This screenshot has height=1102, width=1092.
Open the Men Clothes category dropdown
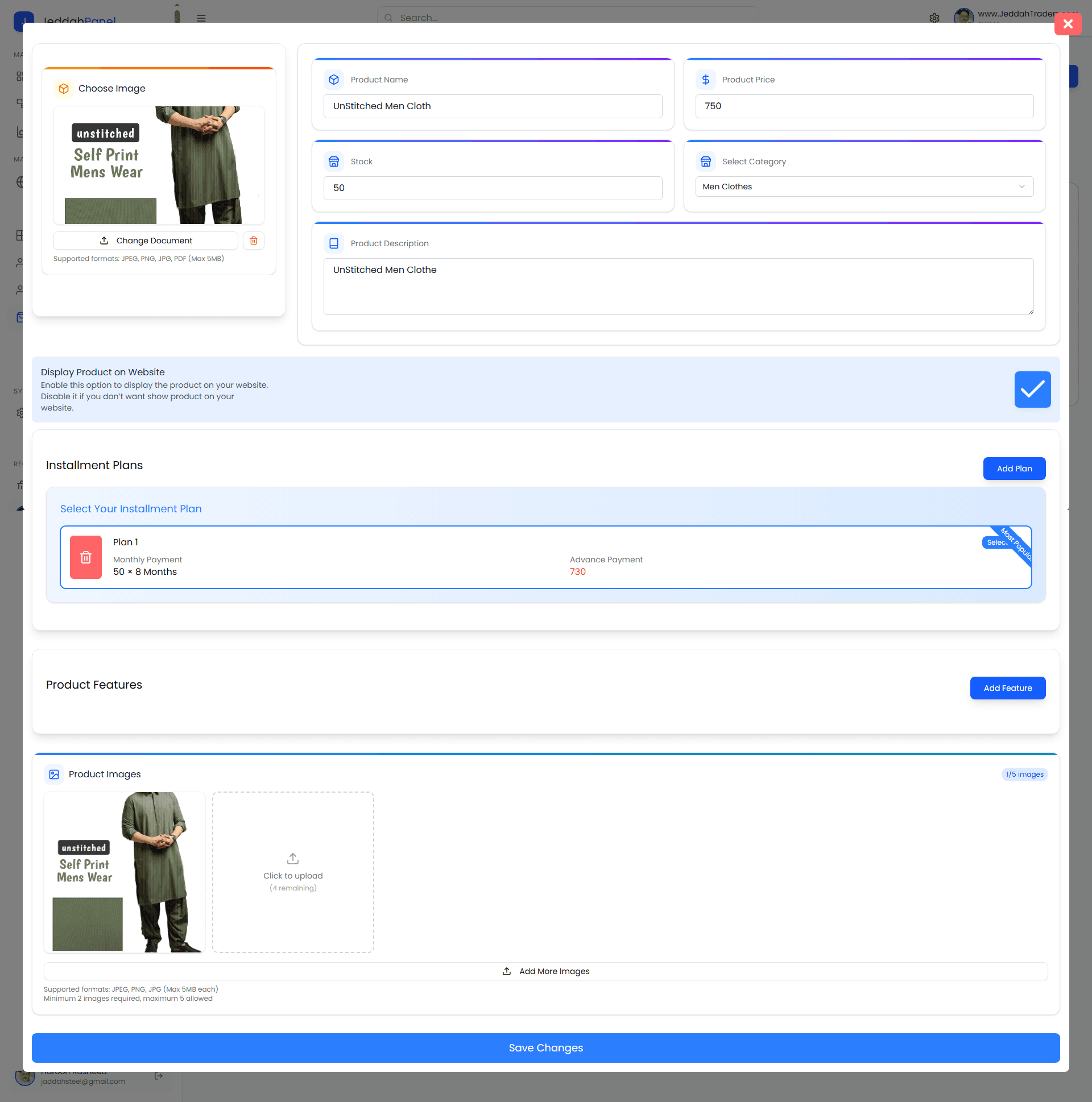[864, 187]
